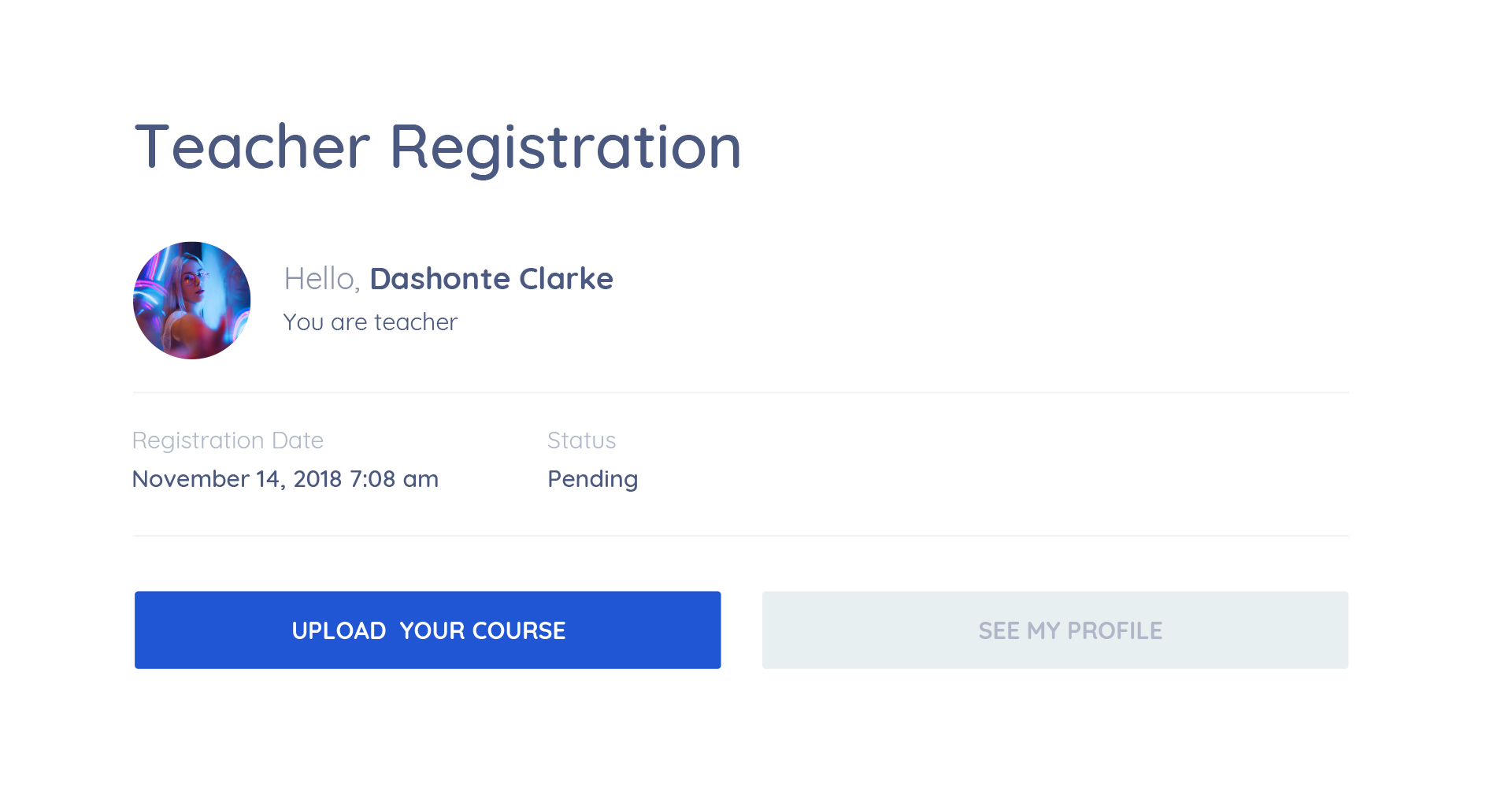Click the divider line above the buttons

point(740,536)
